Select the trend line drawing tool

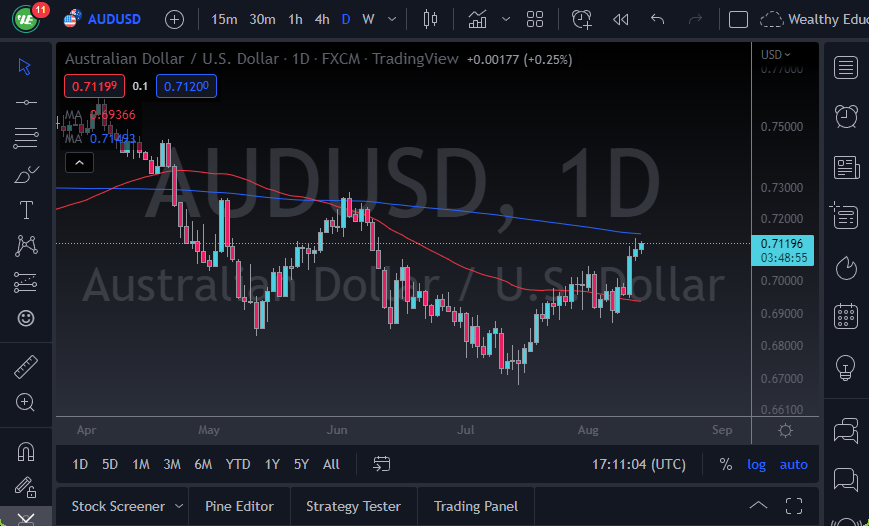[26, 102]
